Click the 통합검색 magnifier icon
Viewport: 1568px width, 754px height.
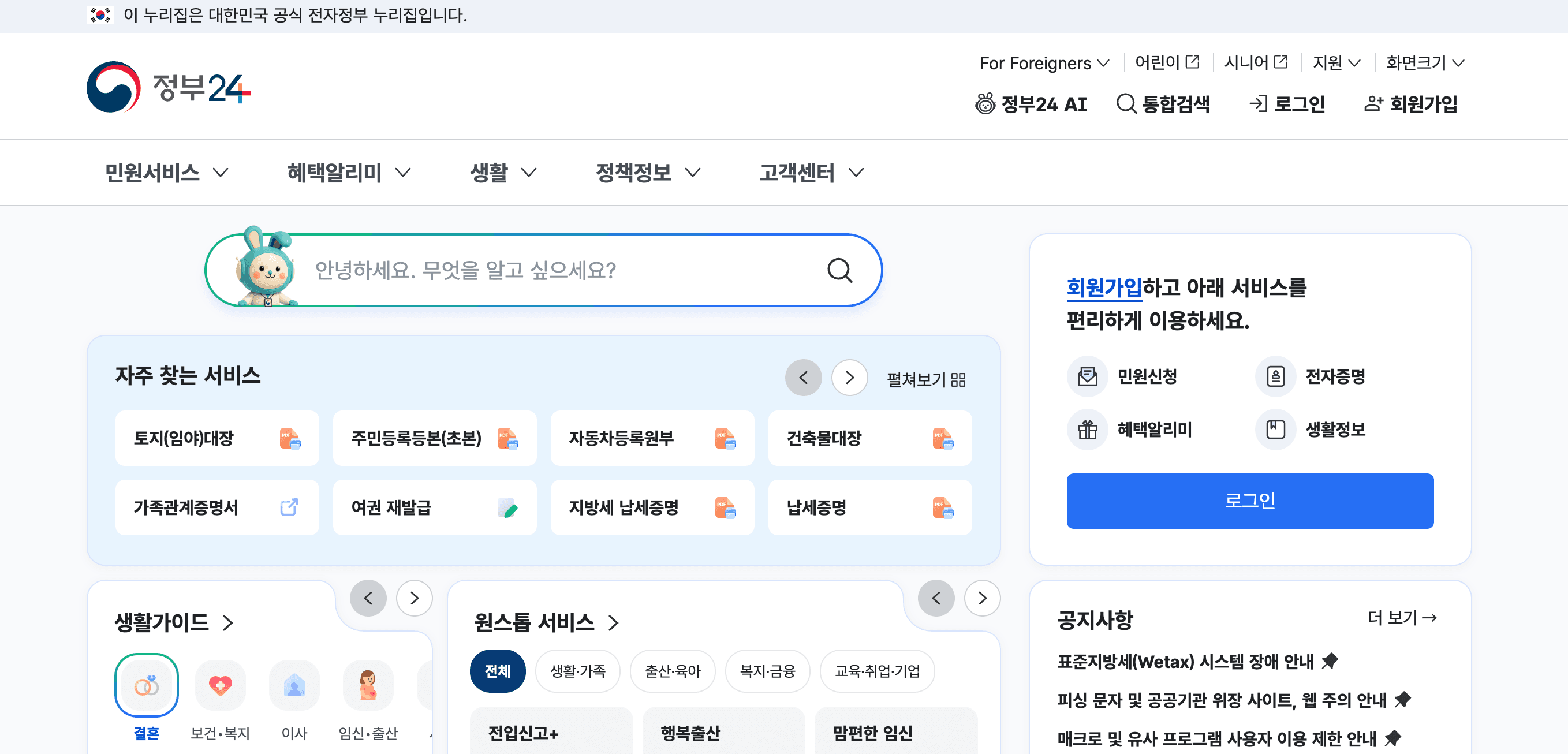tap(1126, 104)
